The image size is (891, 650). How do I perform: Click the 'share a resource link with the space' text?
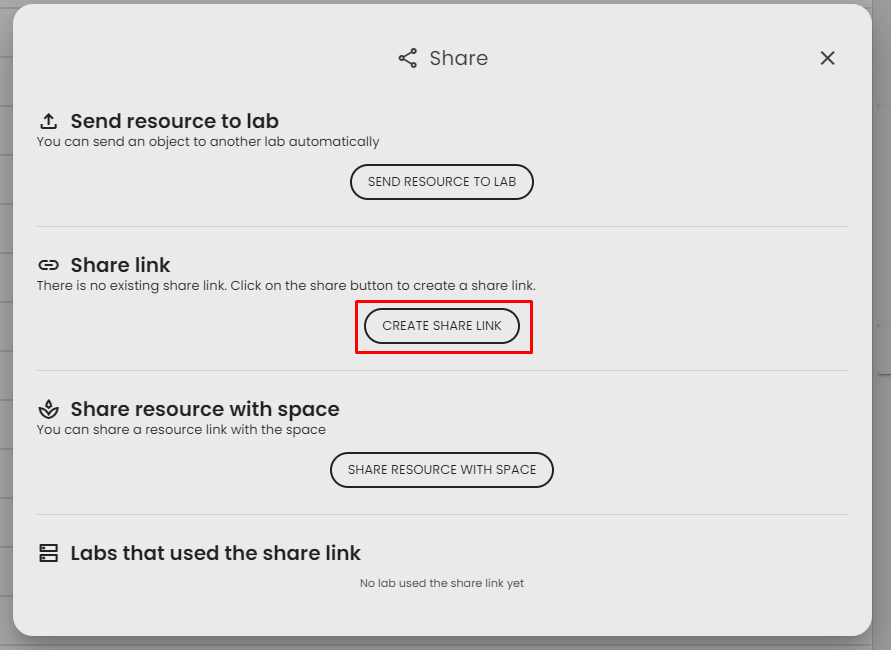(181, 430)
